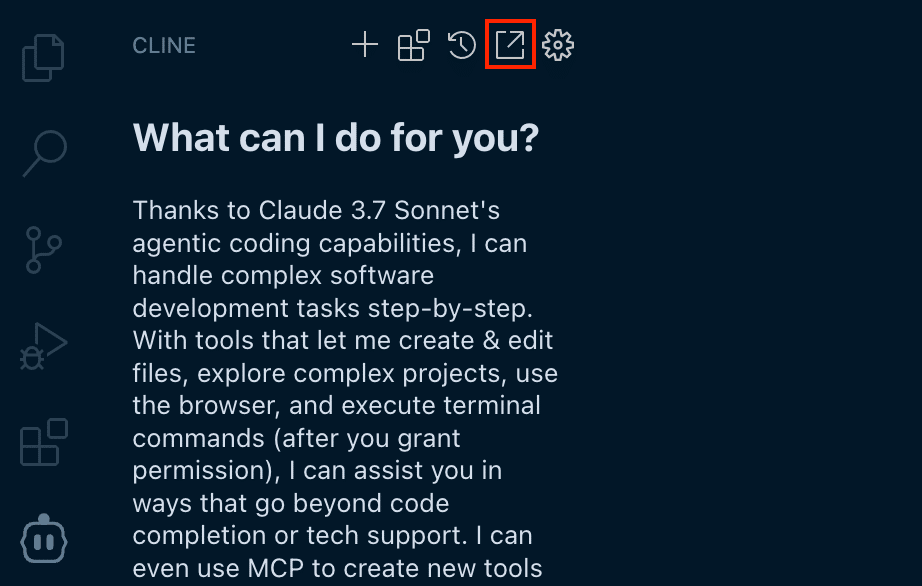Image resolution: width=922 pixels, height=586 pixels.
Task: Click the CLINE panel title
Action: tap(164, 46)
